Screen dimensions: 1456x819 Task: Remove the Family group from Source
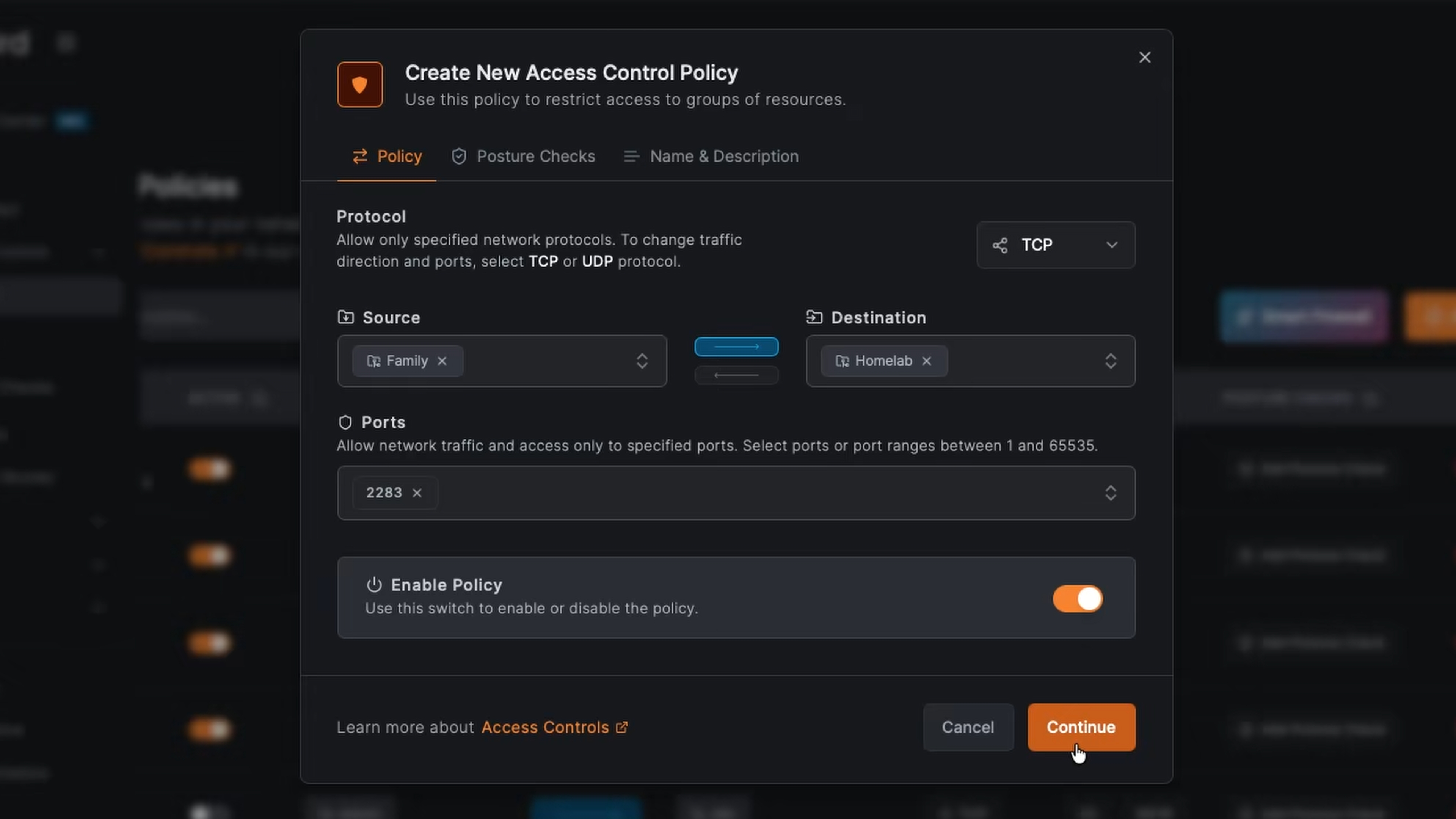point(442,361)
